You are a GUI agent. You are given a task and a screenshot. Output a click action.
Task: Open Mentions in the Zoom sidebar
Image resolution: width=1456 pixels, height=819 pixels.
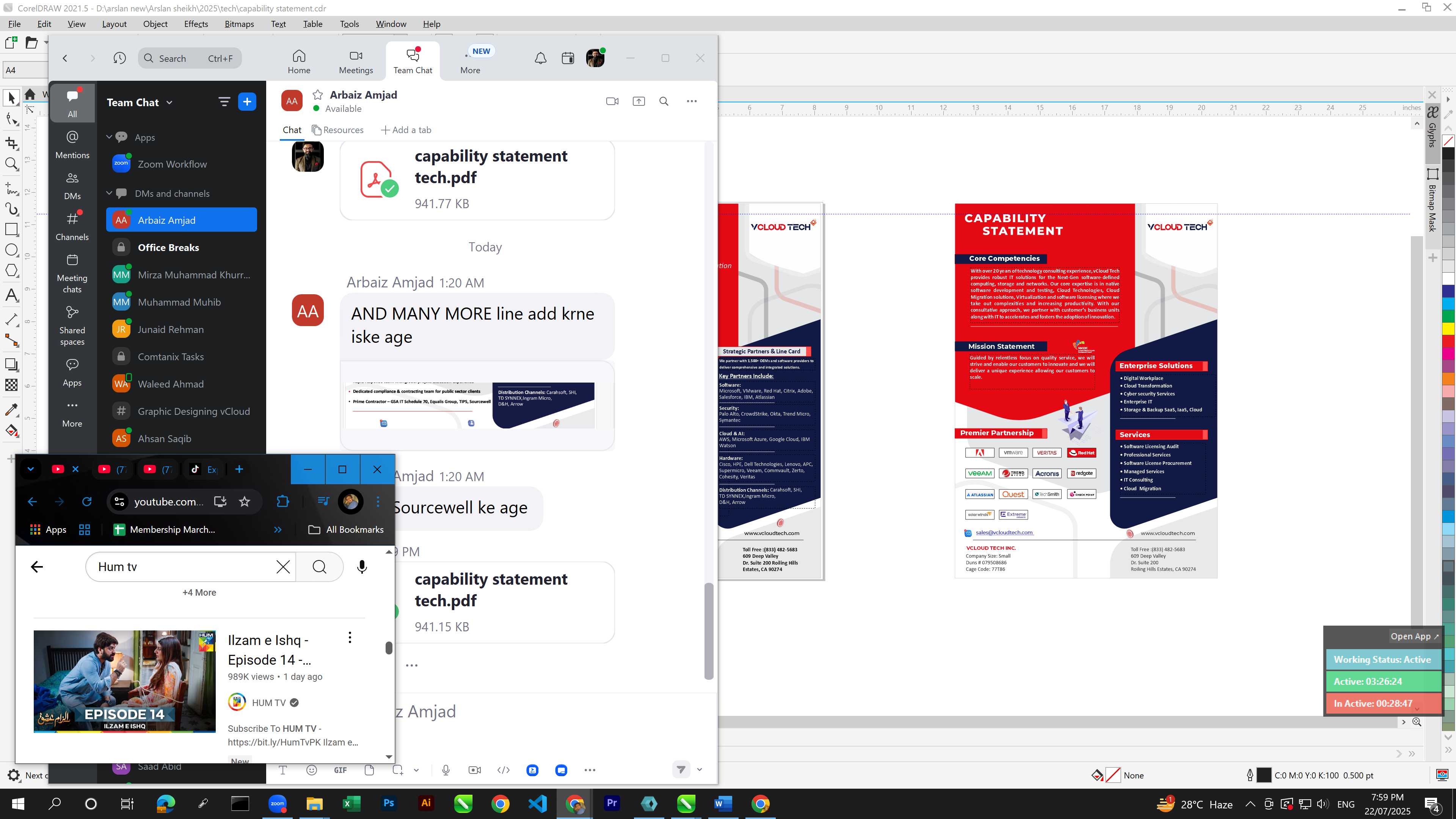72,145
